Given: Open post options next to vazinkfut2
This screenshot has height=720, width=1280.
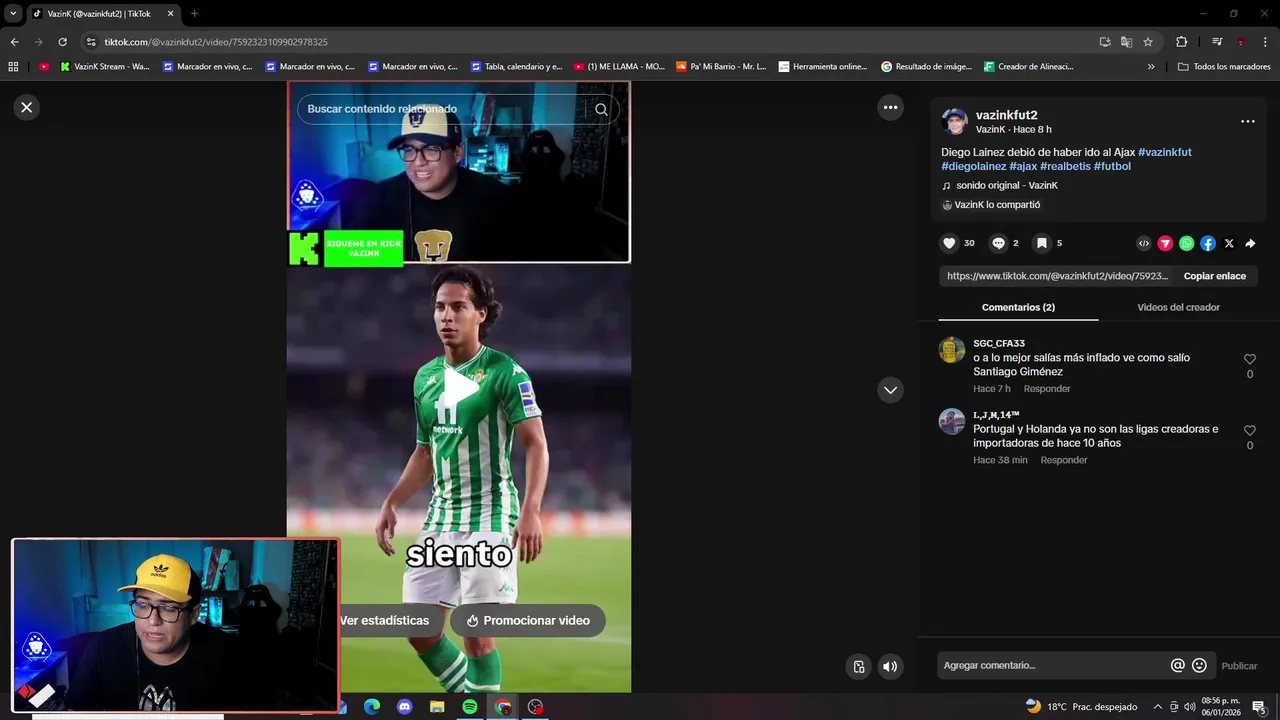Looking at the screenshot, I should click(1247, 121).
